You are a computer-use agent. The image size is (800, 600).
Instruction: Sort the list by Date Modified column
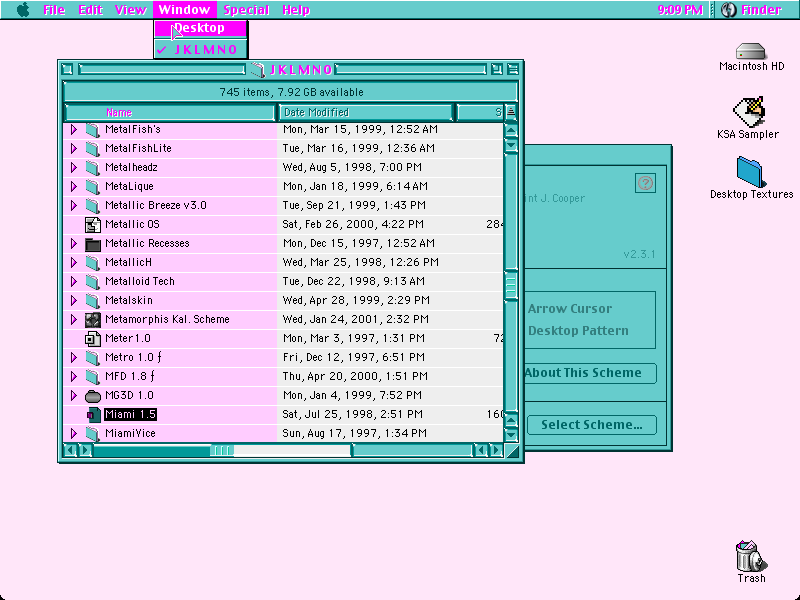click(x=365, y=112)
